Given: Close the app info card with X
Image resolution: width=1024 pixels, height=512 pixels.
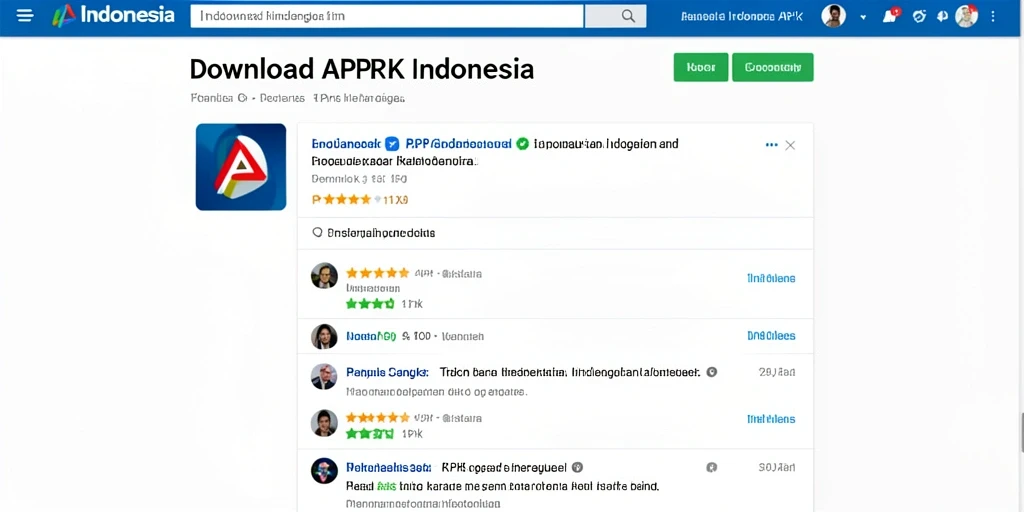Looking at the screenshot, I should point(790,145).
